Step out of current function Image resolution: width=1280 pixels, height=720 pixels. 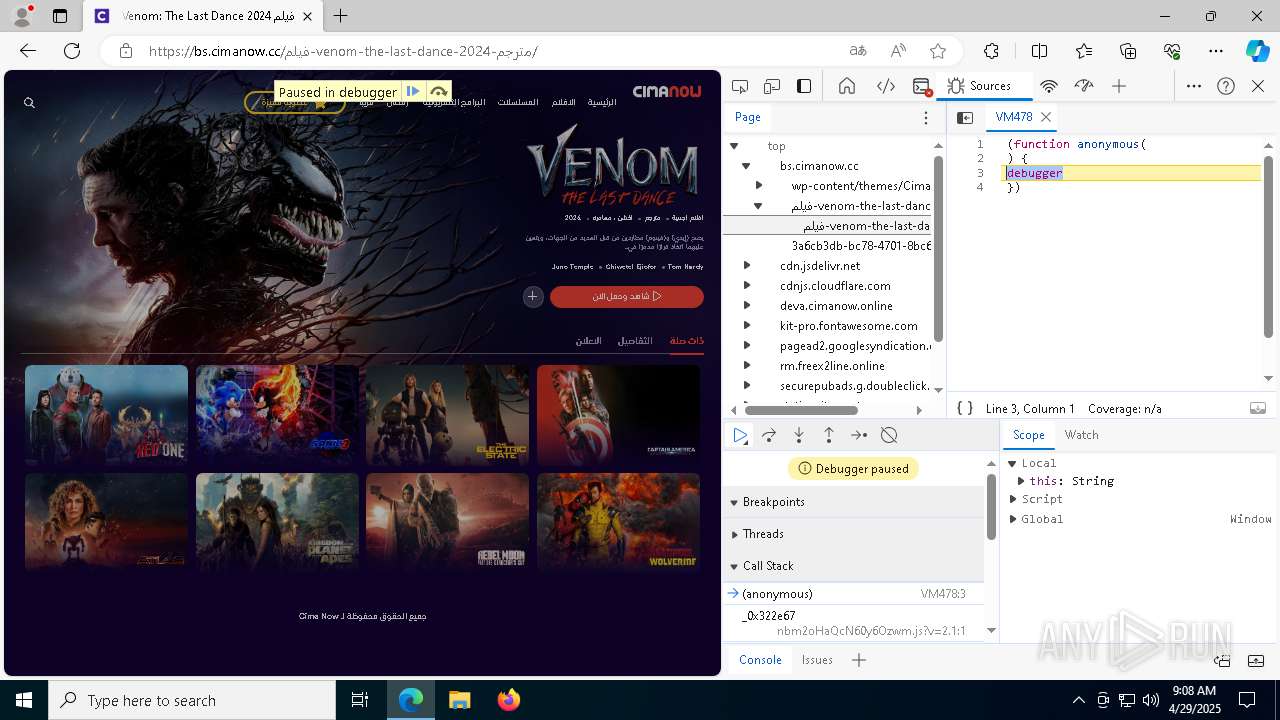[829, 435]
